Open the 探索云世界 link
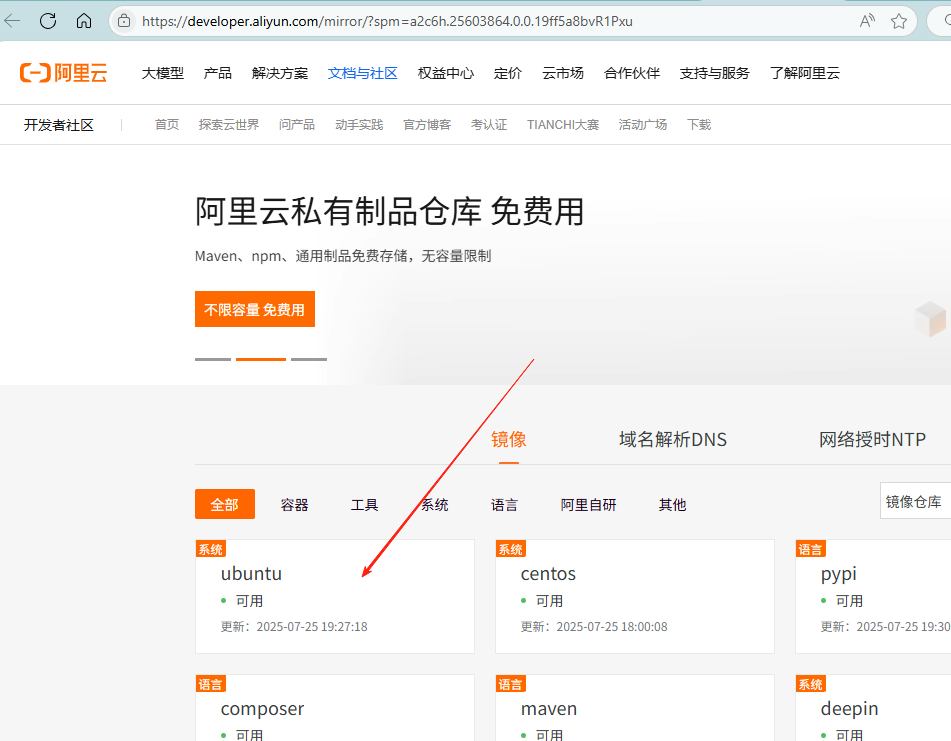The width and height of the screenshot is (951, 741). point(229,125)
